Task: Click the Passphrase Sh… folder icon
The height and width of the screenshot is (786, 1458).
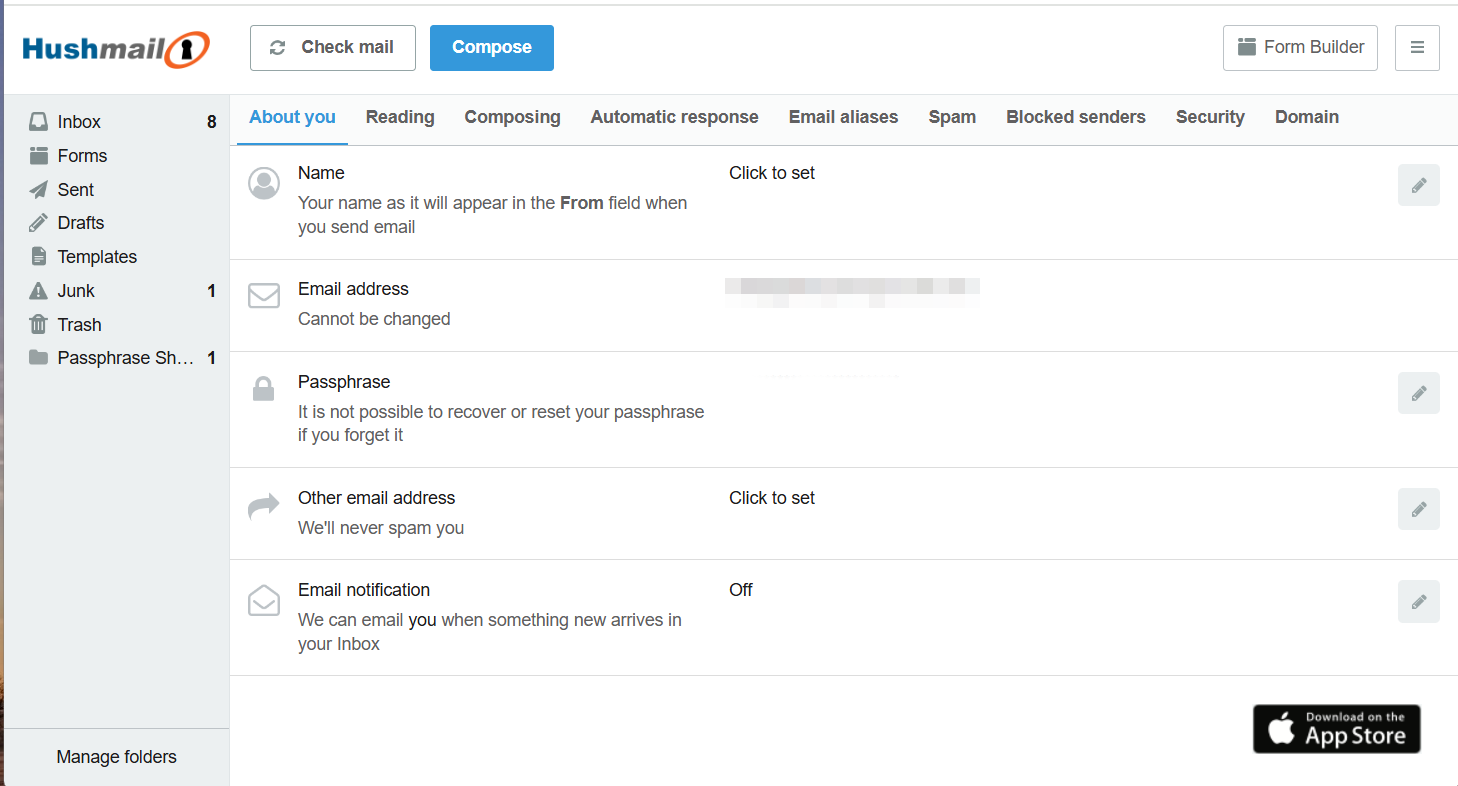Action: [38, 358]
